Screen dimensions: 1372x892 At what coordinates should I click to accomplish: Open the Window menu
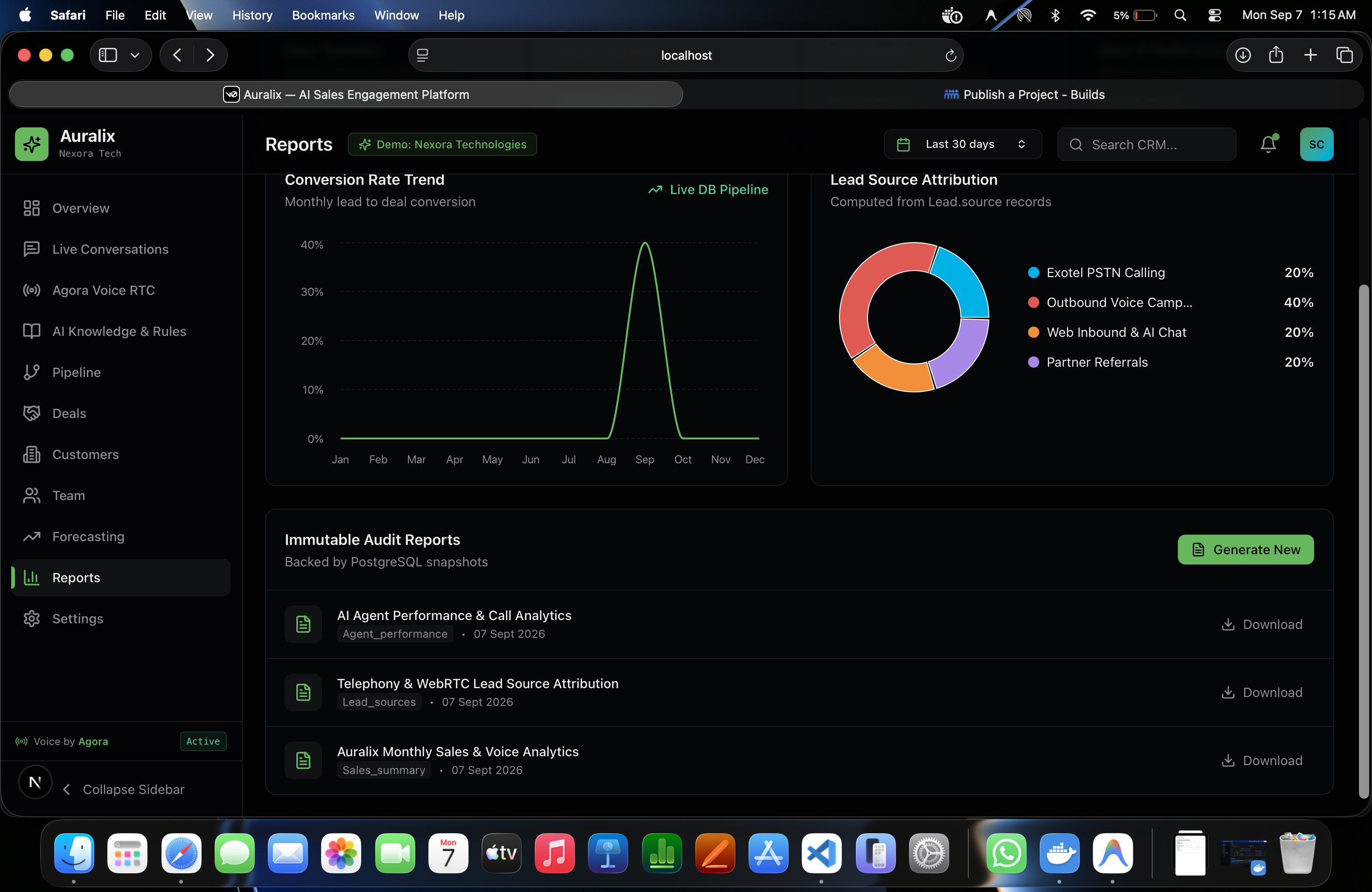coord(396,15)
